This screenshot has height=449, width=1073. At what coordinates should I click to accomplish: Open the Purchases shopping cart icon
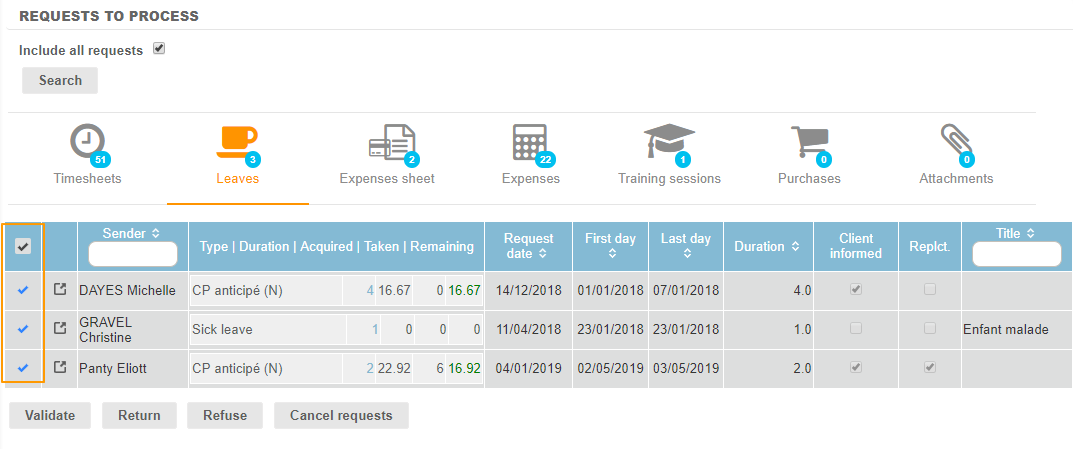[x=809, y=143]
